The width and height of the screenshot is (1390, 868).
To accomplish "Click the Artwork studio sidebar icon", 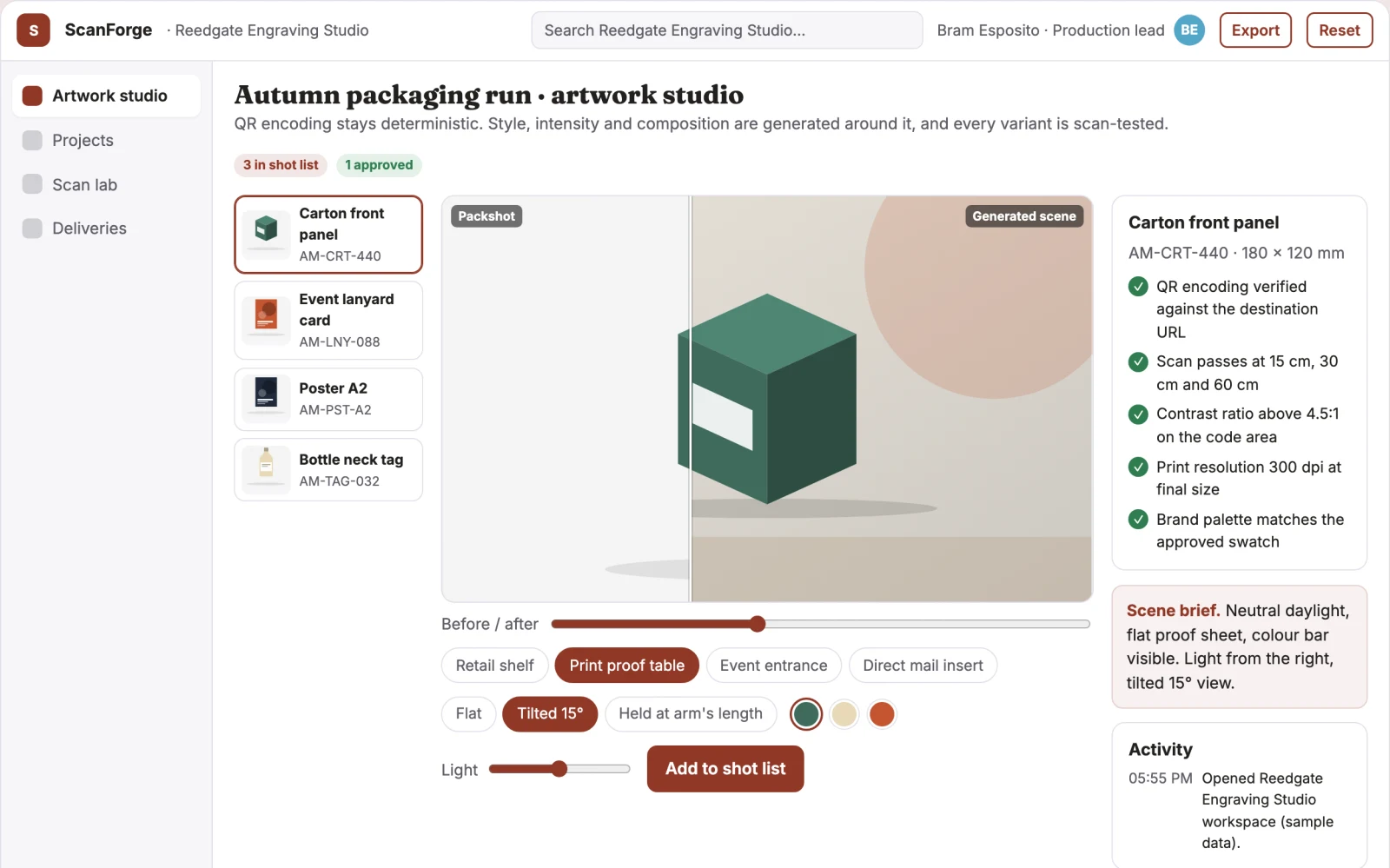I will pyautogui.click(x=32, y=96).
